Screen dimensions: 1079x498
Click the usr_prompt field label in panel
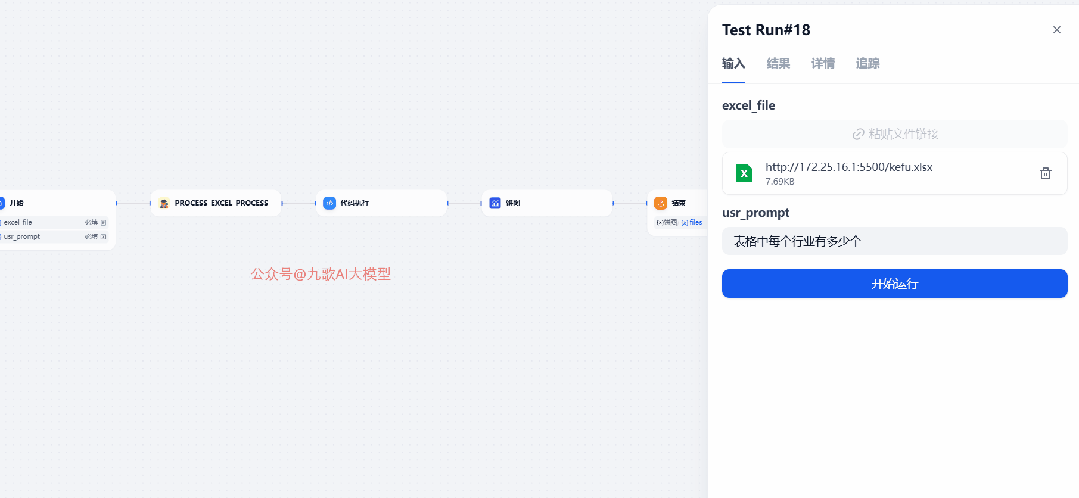pyautogui.click(x=756, y=213)
